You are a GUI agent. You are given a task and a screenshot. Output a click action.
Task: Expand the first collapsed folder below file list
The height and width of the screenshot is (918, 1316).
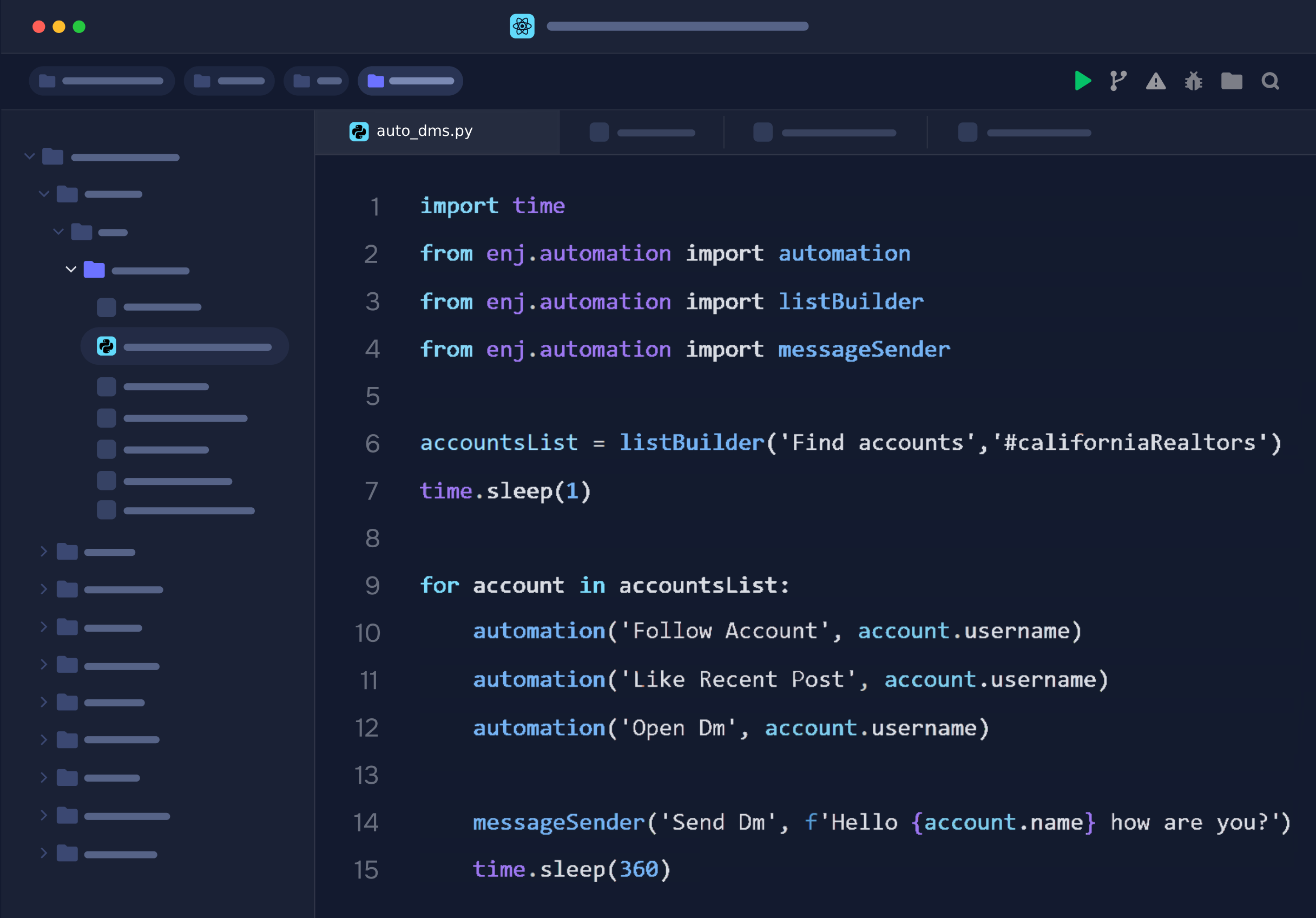[x=44, y=552]
